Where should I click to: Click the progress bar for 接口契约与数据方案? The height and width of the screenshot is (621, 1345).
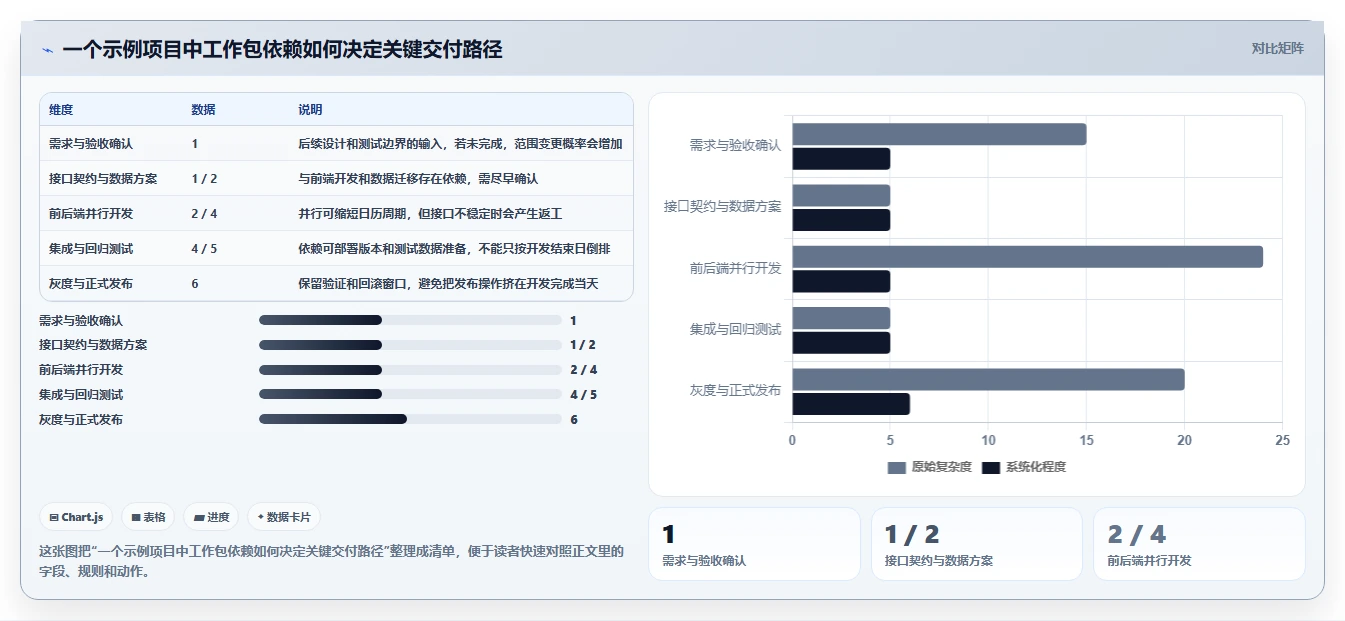tap(410, 345)
